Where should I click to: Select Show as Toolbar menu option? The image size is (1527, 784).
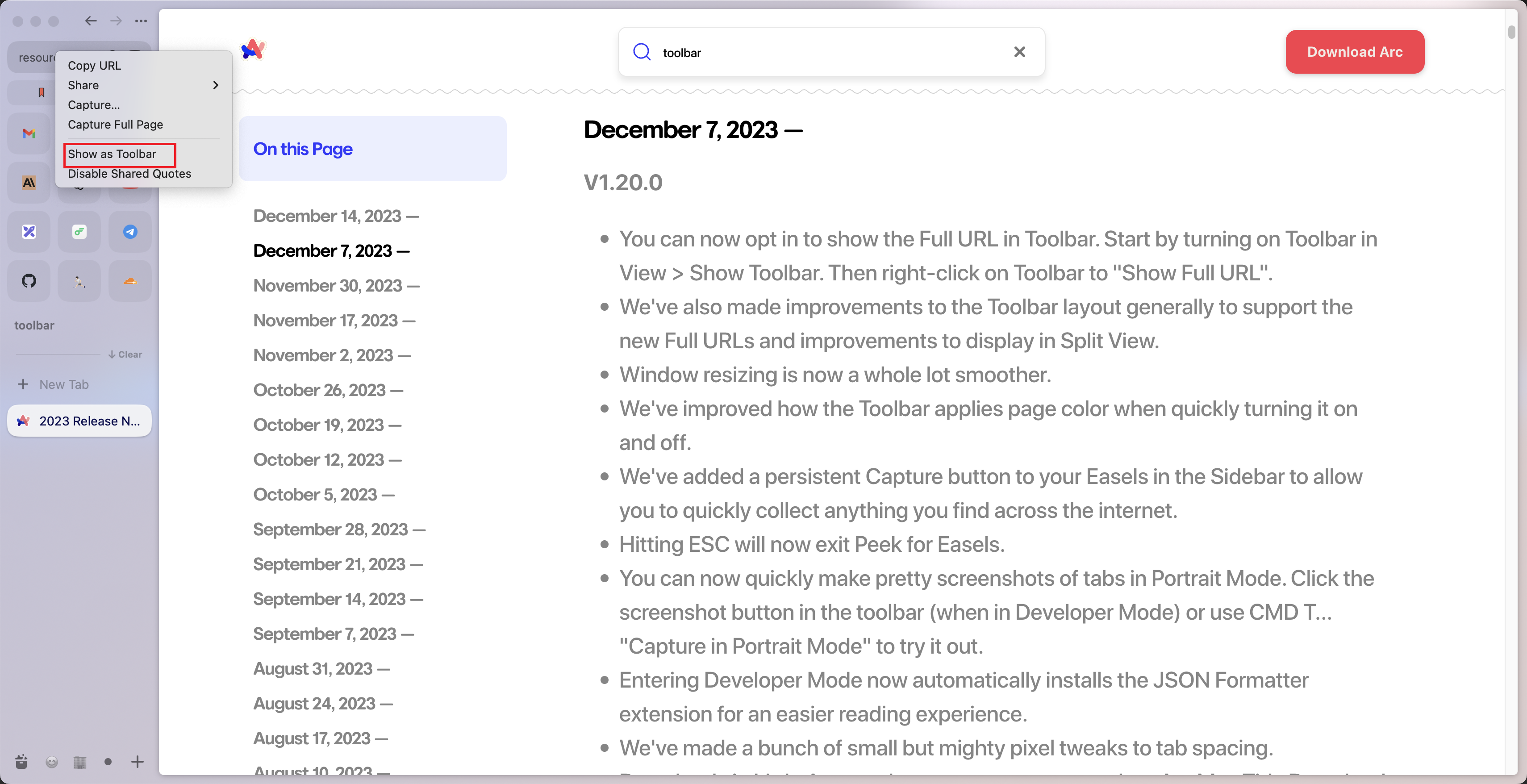(x=112, y=153)
